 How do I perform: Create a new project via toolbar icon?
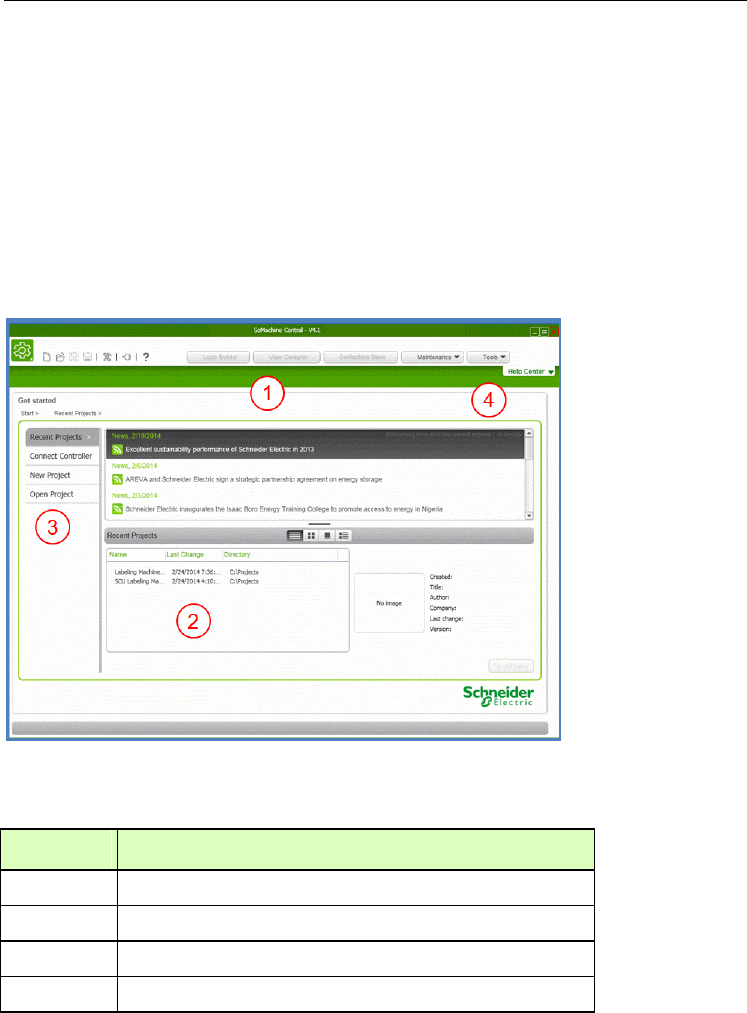47,357
